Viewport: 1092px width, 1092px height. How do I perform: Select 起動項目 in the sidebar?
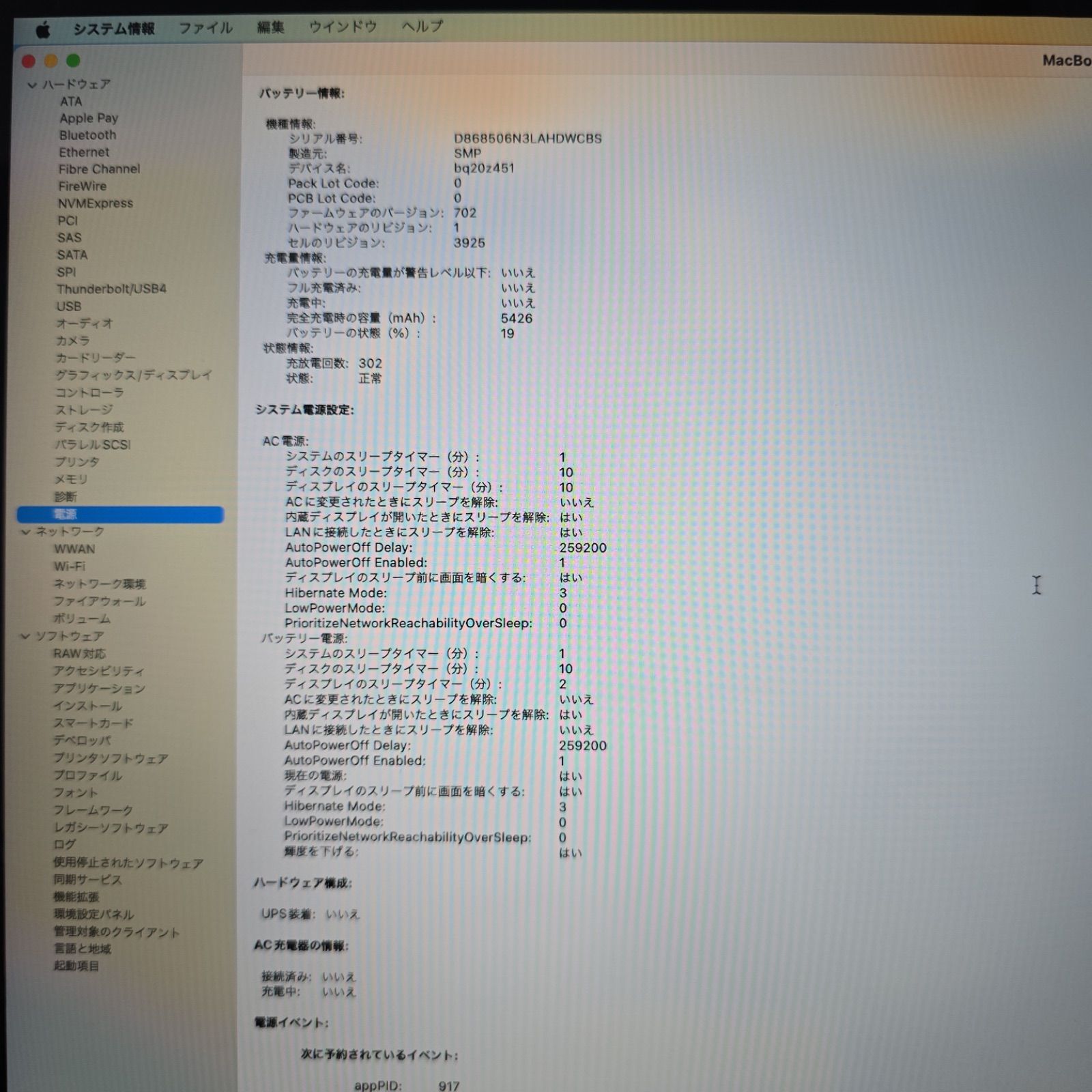76,966
